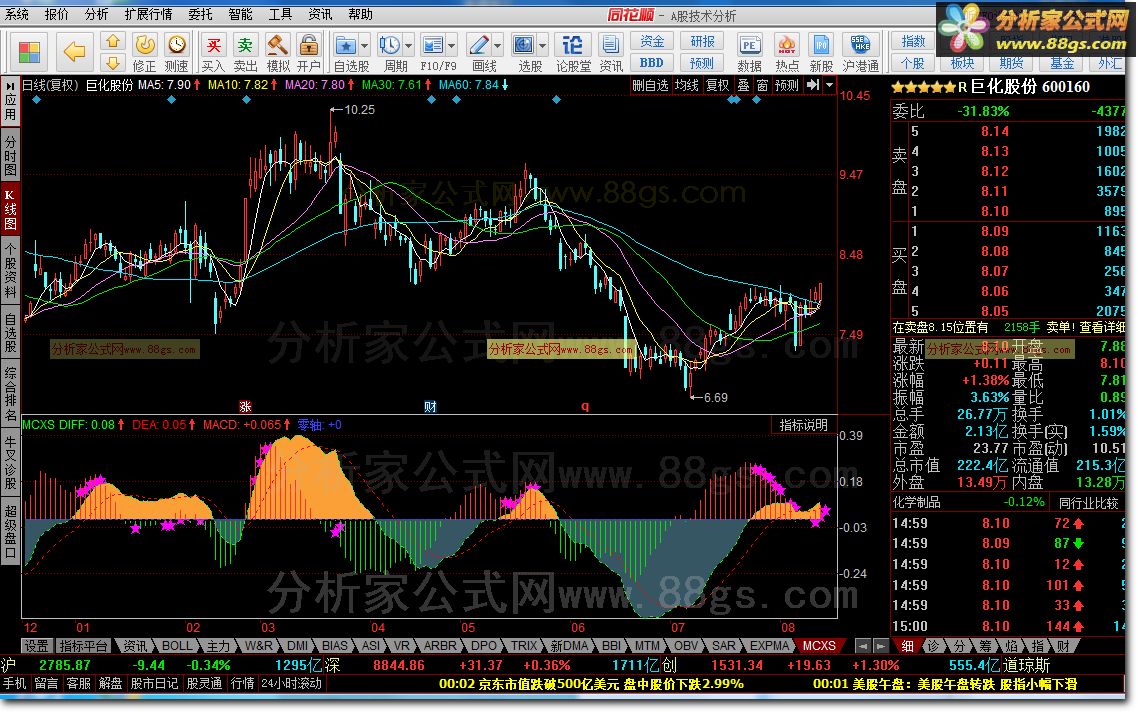Open the 系统 menu
The height and width of the screenshot is (712, 1138).
tap(17, 14)
